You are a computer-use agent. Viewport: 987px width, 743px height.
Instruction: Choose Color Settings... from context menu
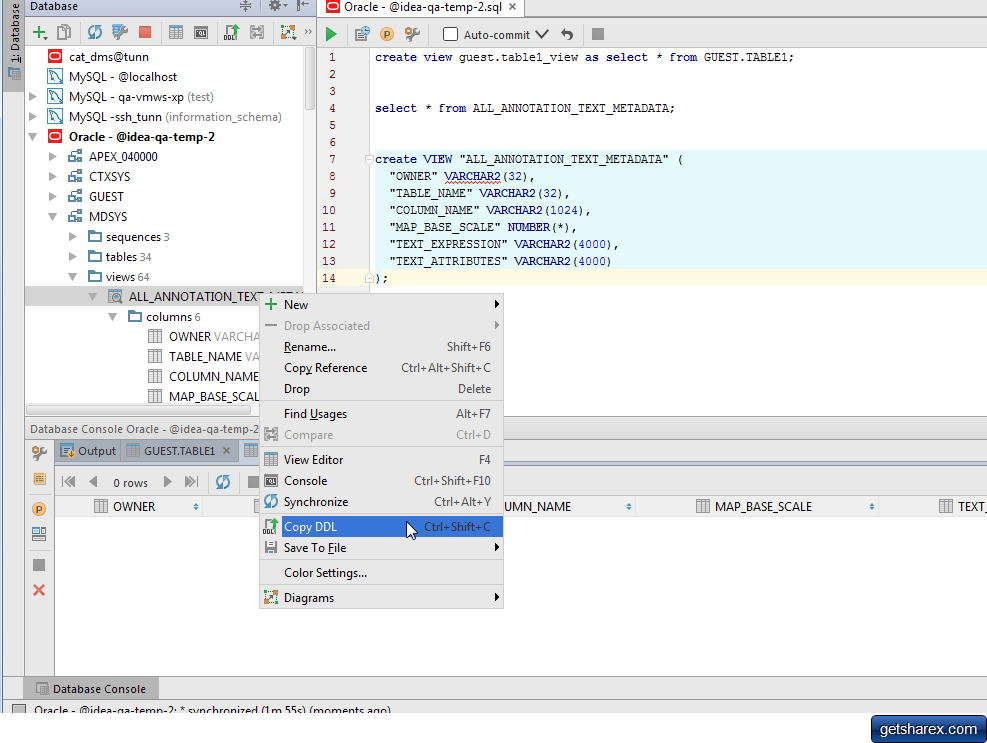[381, 573]
